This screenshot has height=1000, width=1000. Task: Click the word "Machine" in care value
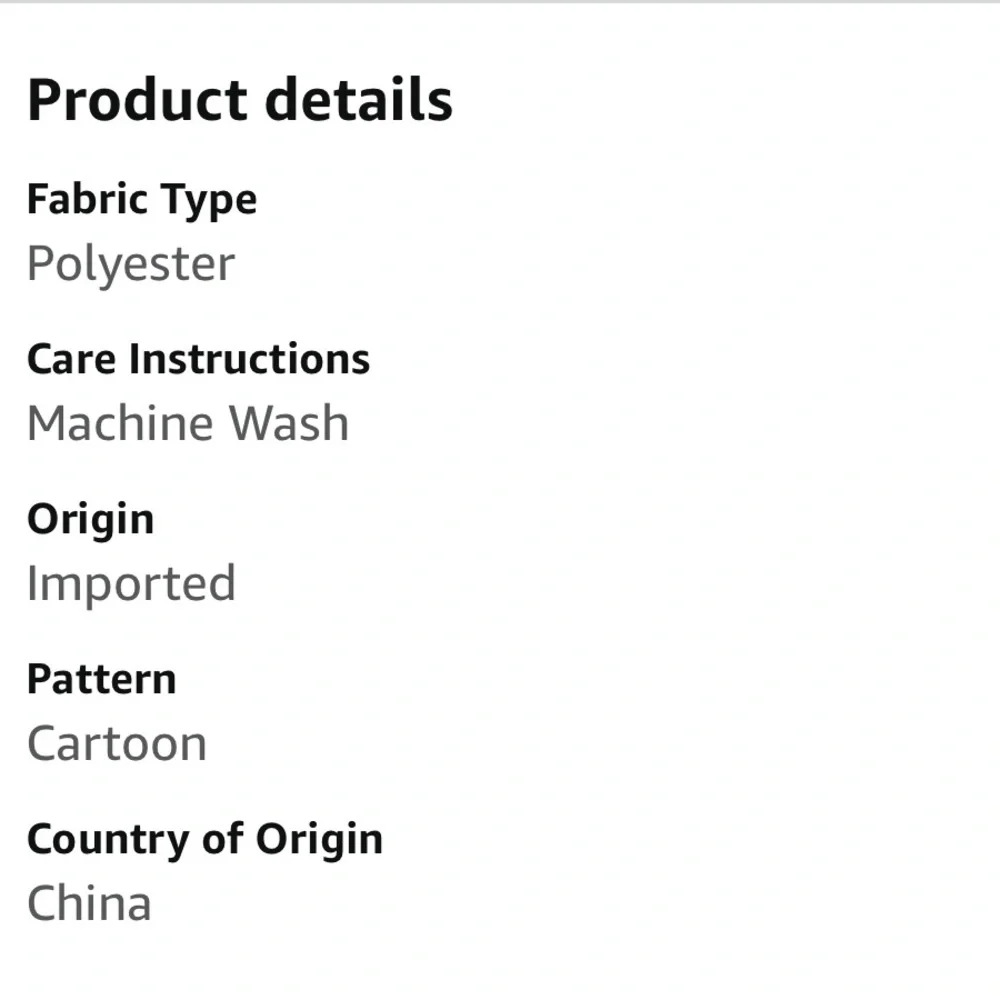120,423
